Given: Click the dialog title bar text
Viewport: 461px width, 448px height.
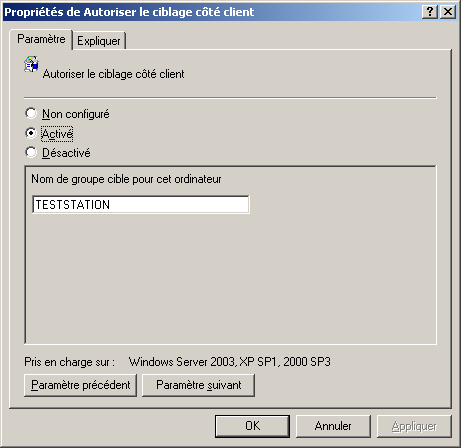Looking at the screenshot, I should pyautogui.click(x=129, y=12).
